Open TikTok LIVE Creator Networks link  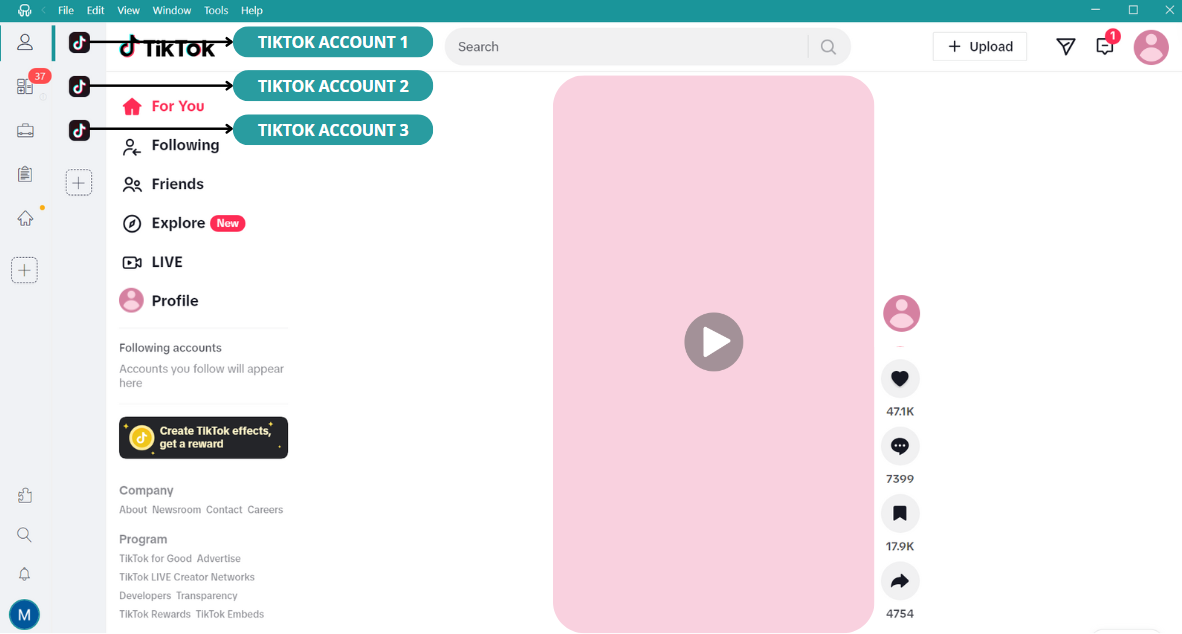(x=187, y=577)
